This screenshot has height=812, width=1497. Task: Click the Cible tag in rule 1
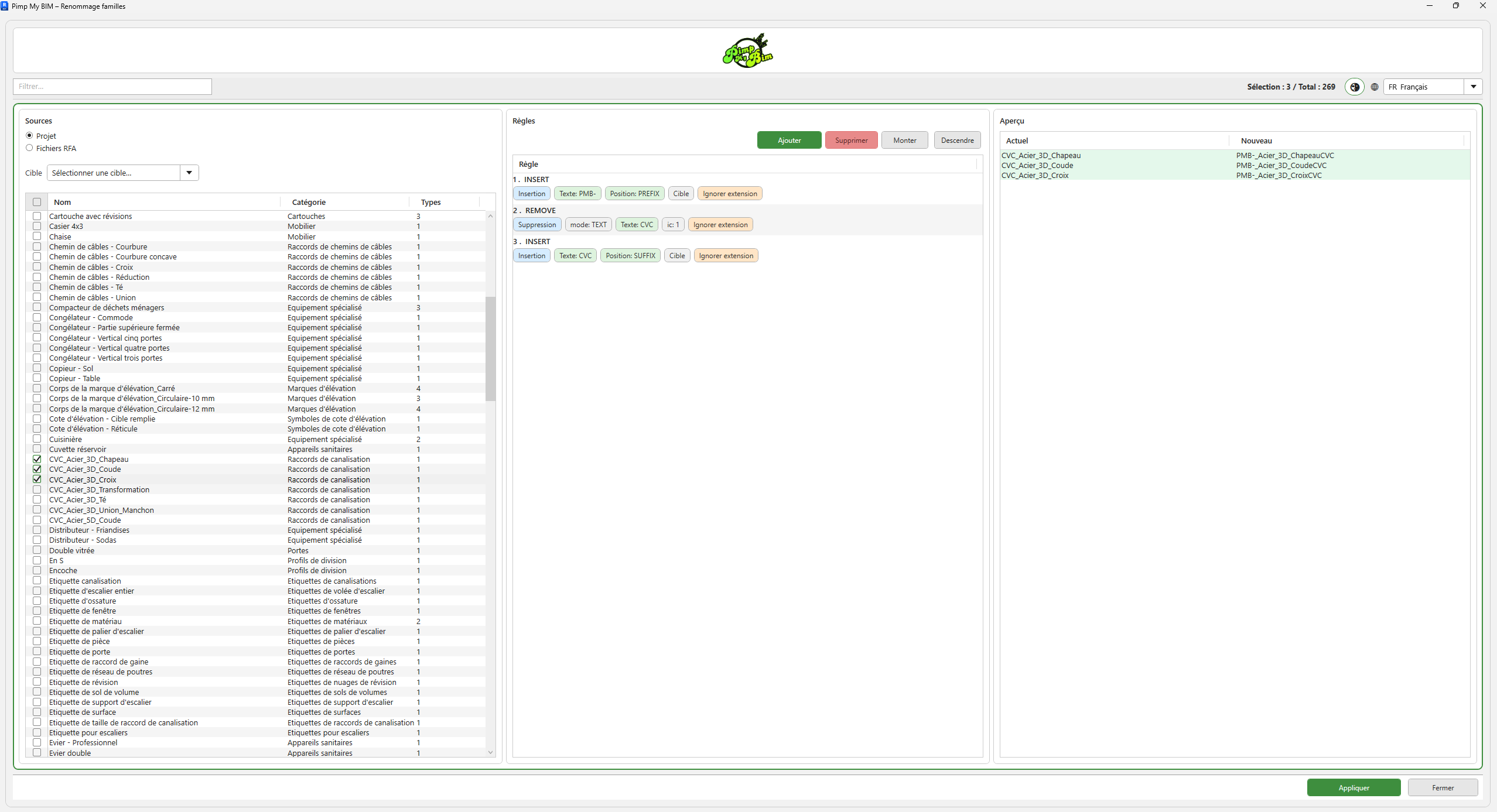[681, 193]
